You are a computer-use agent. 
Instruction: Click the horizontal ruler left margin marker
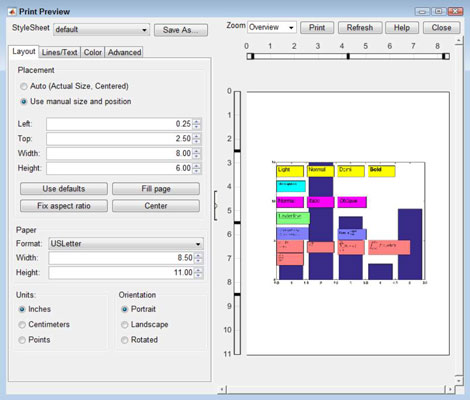(252, 56)
